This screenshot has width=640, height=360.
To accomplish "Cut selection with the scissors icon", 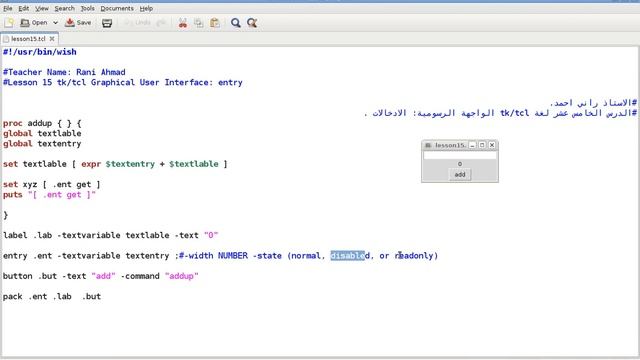I will pos(182,23).
